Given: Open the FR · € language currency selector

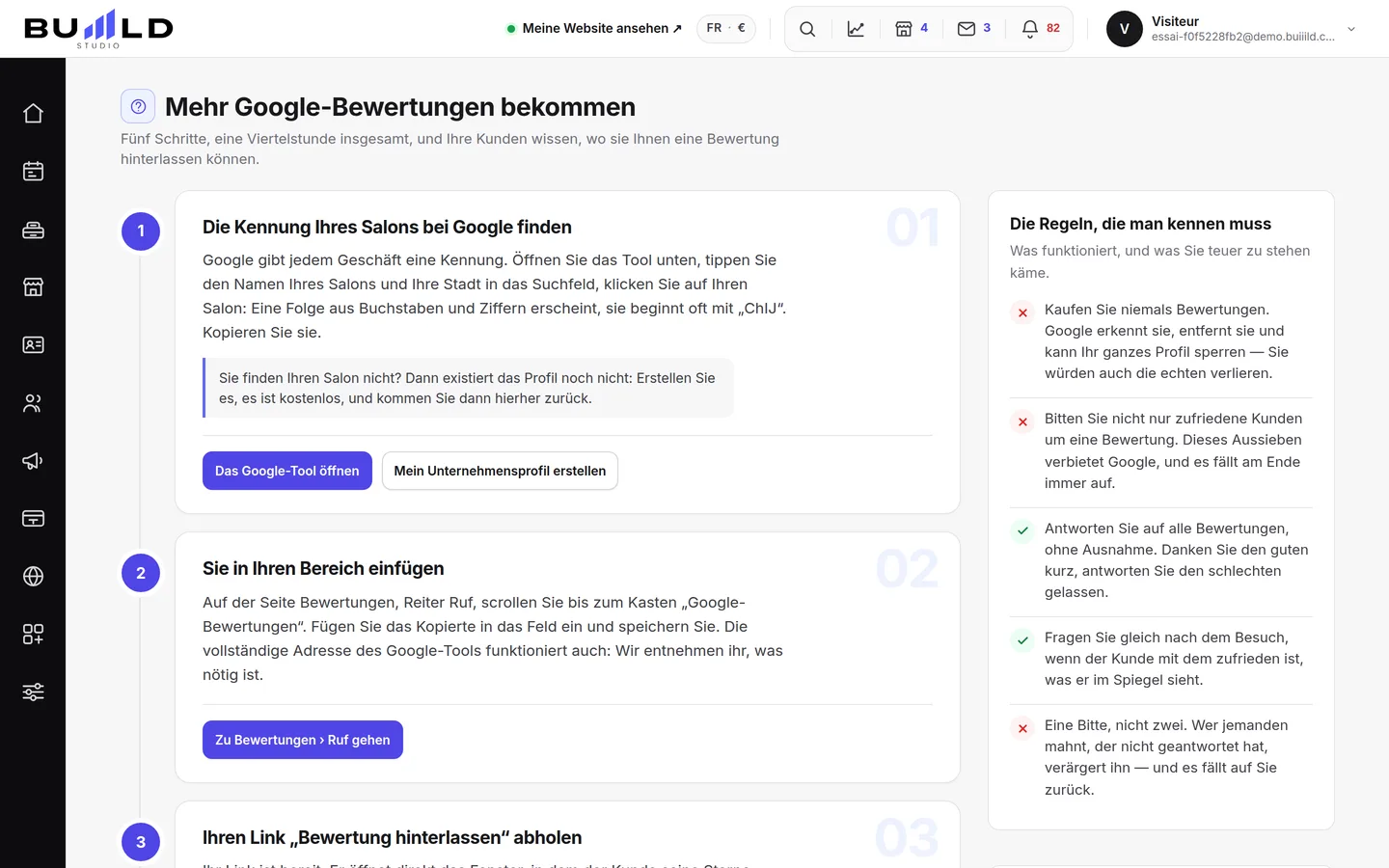Looking at the screenshot, I should coord(726,28).
